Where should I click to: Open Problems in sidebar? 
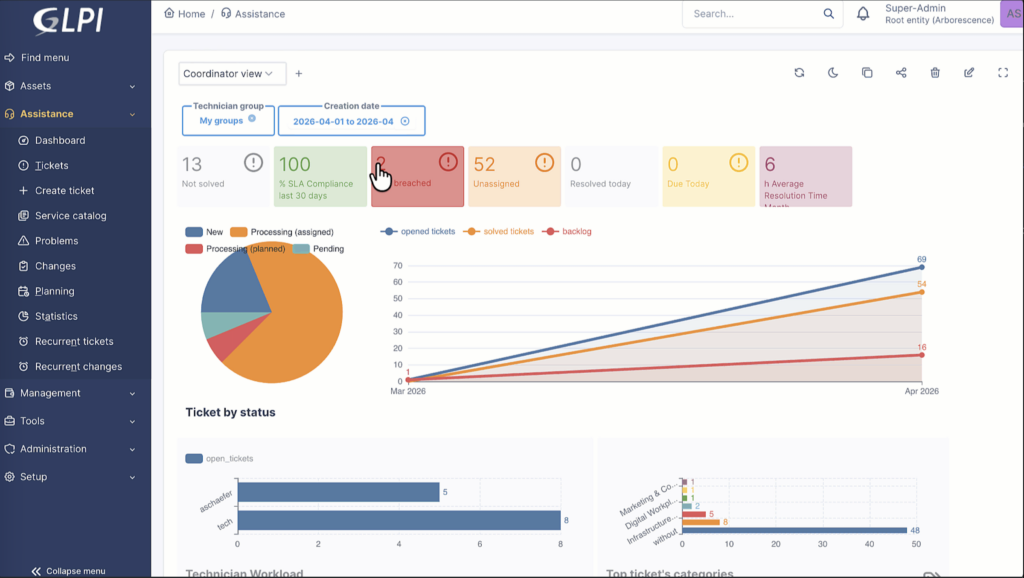56,241
